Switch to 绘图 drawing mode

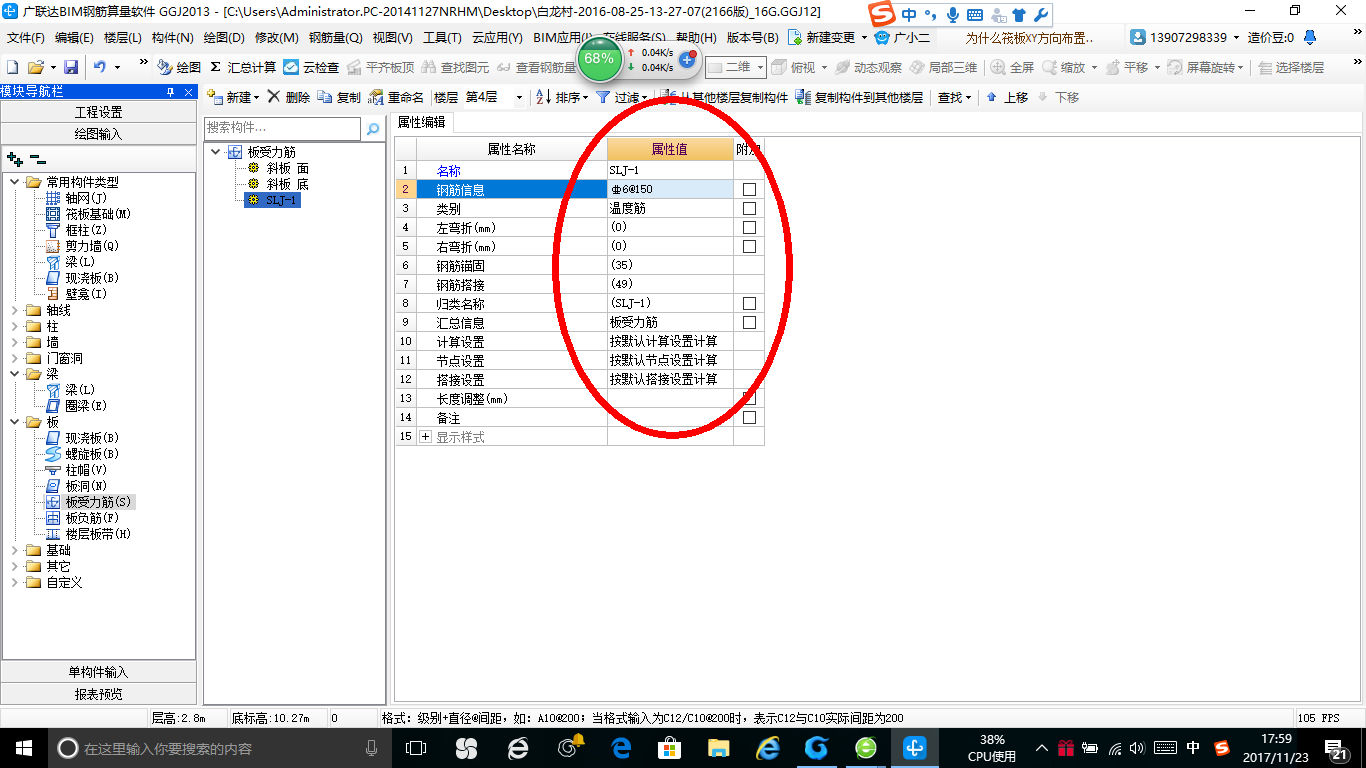tap(179, 67)
